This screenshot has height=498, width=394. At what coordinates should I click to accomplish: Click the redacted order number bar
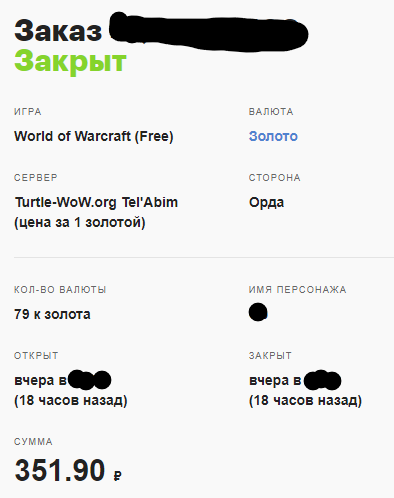(209, 32)
